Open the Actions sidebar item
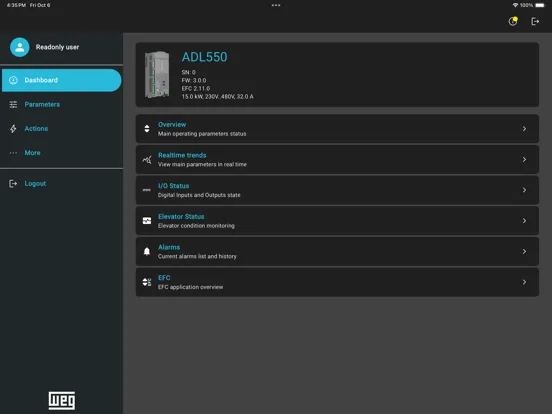Screen dimensions: 552x414 click(62, 128)
